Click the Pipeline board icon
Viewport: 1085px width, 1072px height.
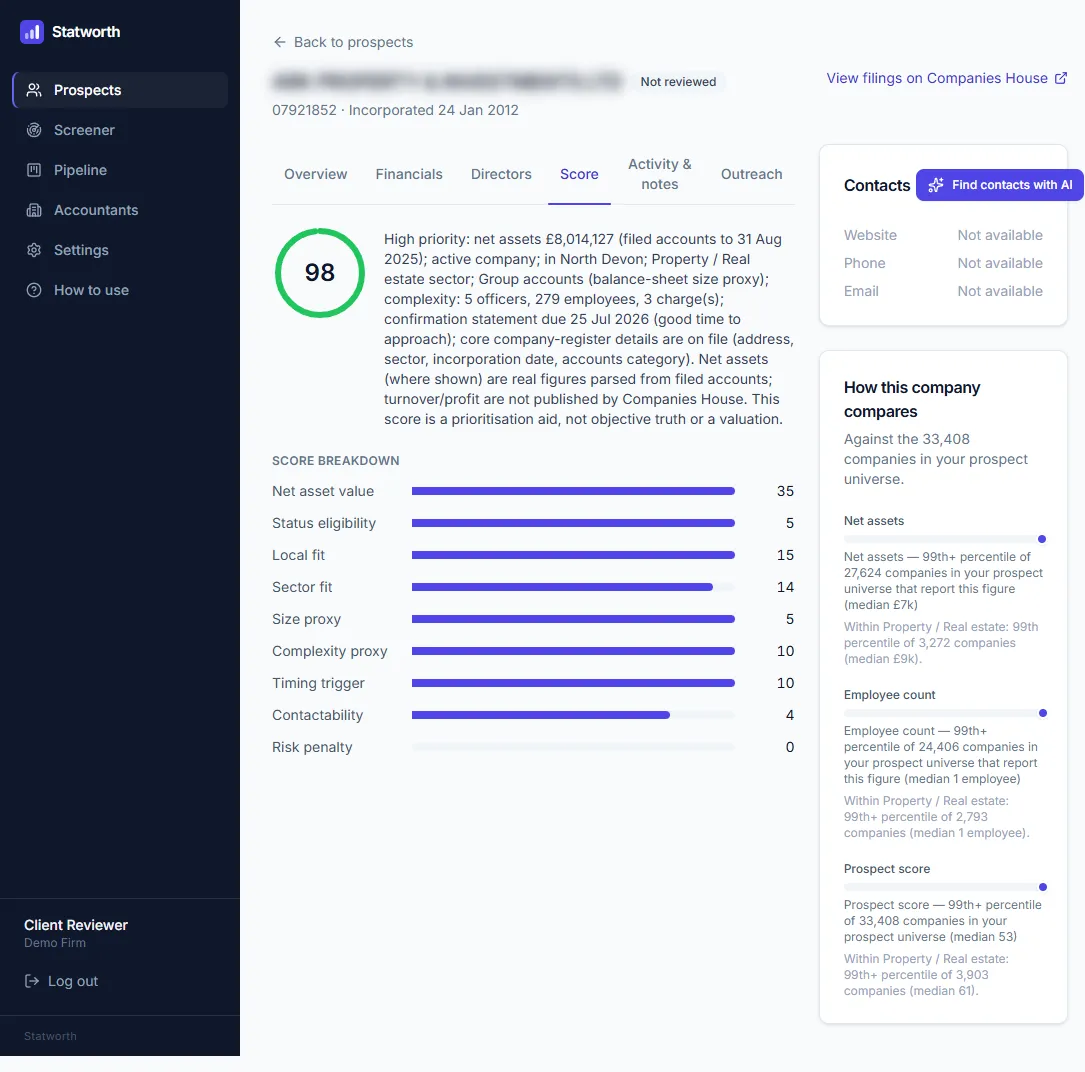[34, 170]
